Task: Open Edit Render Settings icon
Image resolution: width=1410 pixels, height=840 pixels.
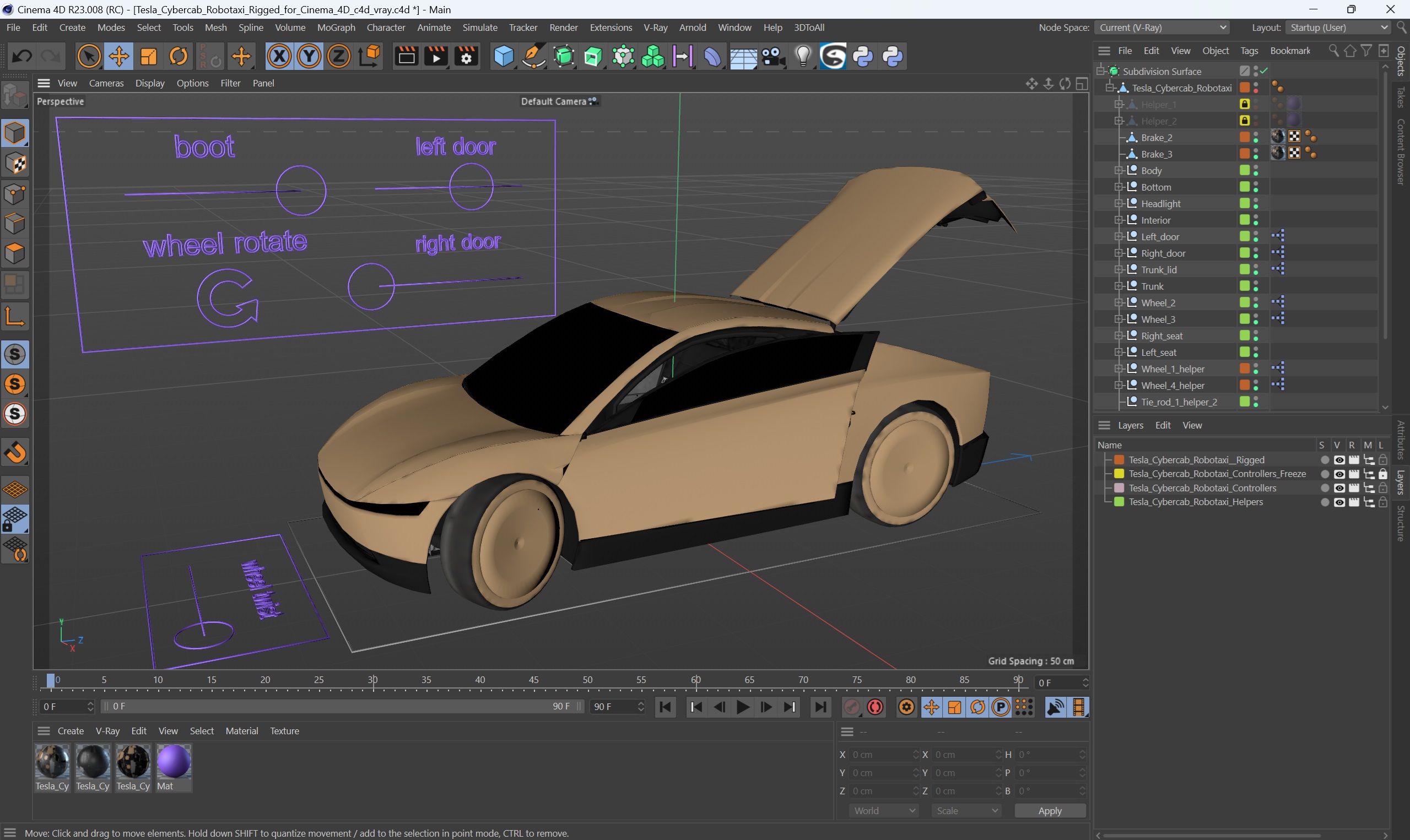Action: point(466,56)
